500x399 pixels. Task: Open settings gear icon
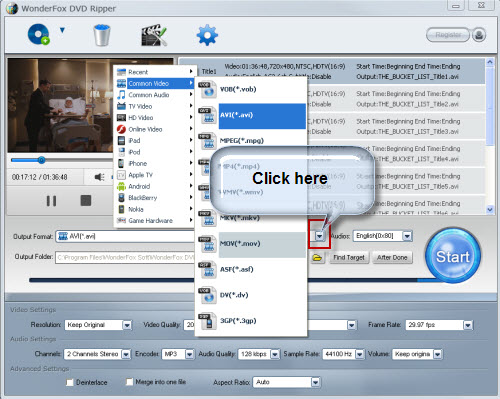pyautogui.click(x=207, y=35)
